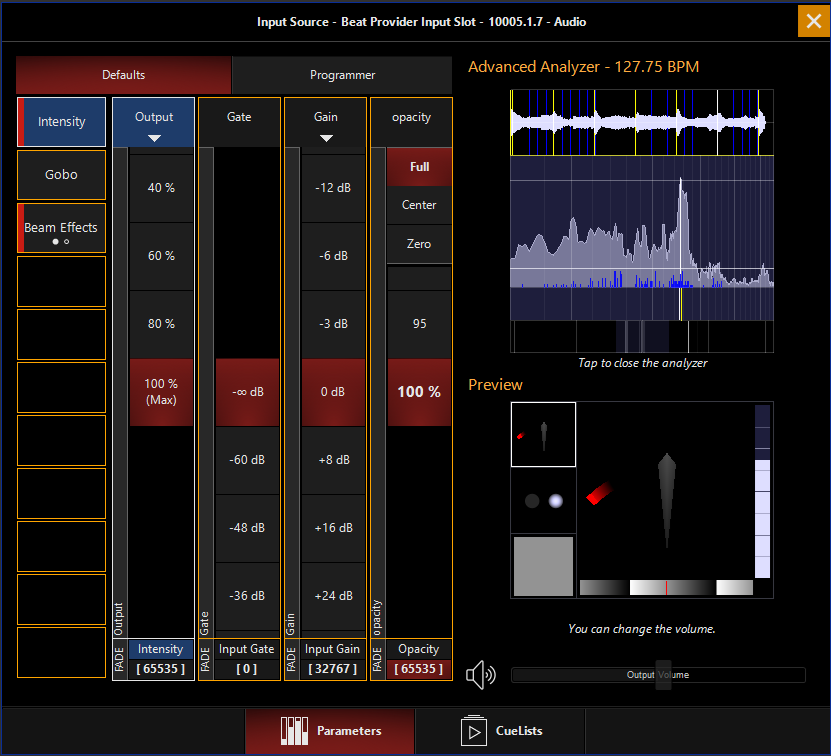Set gain to -6 dB
Image resolution: width=831 pixels, height=756 pixels.
333,256
